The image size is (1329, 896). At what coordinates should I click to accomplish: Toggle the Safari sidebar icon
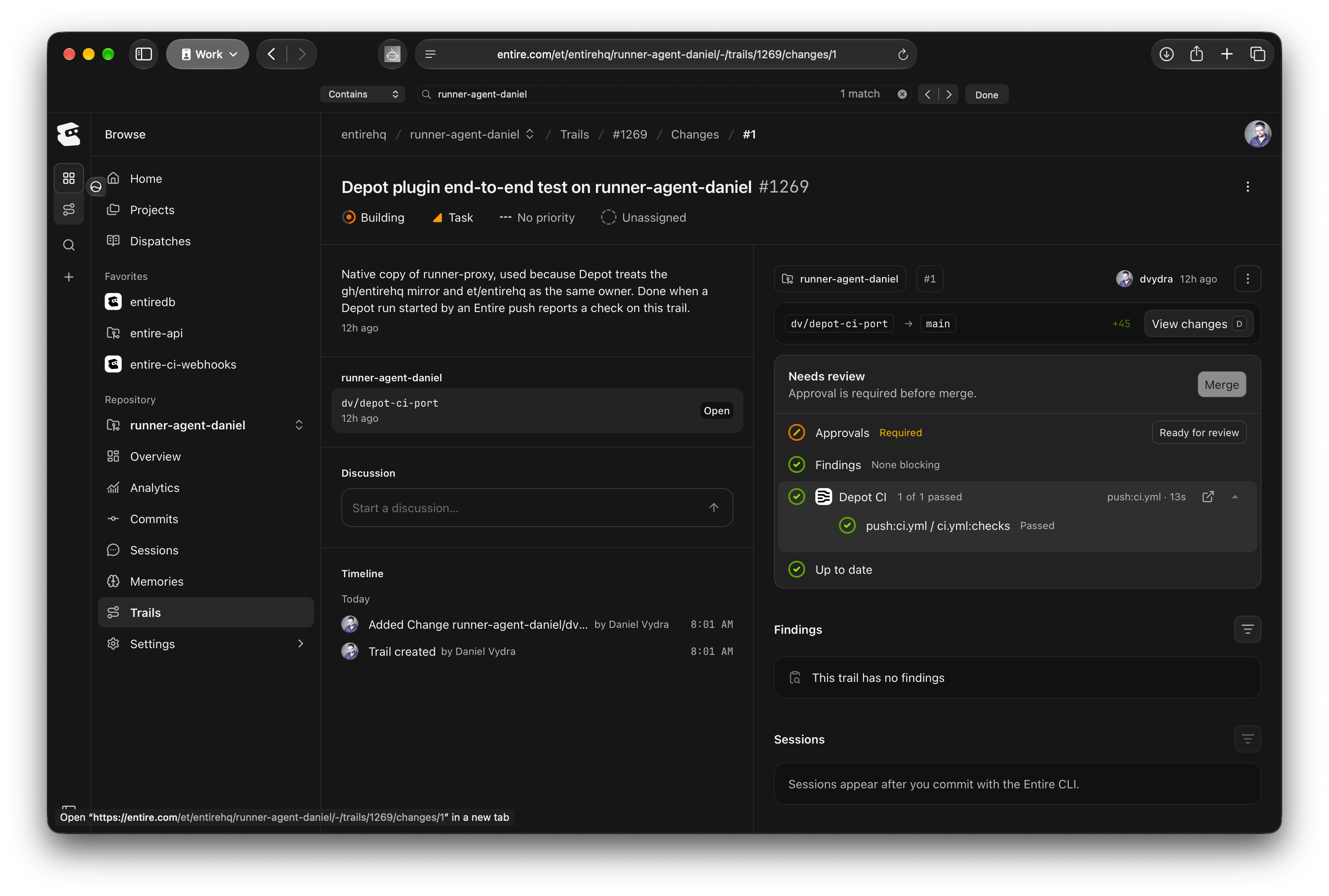click(144, 54)
